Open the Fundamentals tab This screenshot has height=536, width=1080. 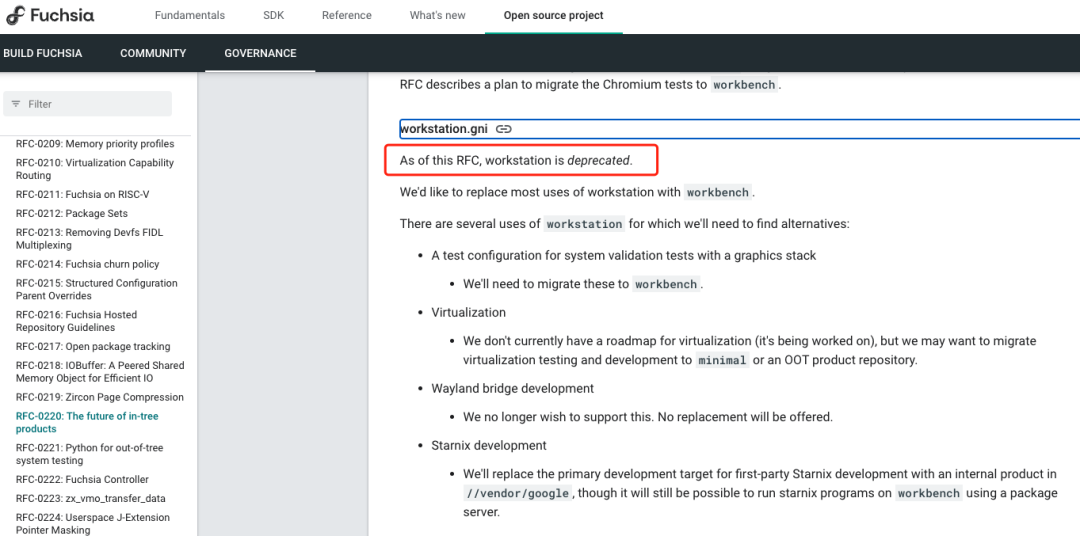pyautogui.click(x=189, y=15)
